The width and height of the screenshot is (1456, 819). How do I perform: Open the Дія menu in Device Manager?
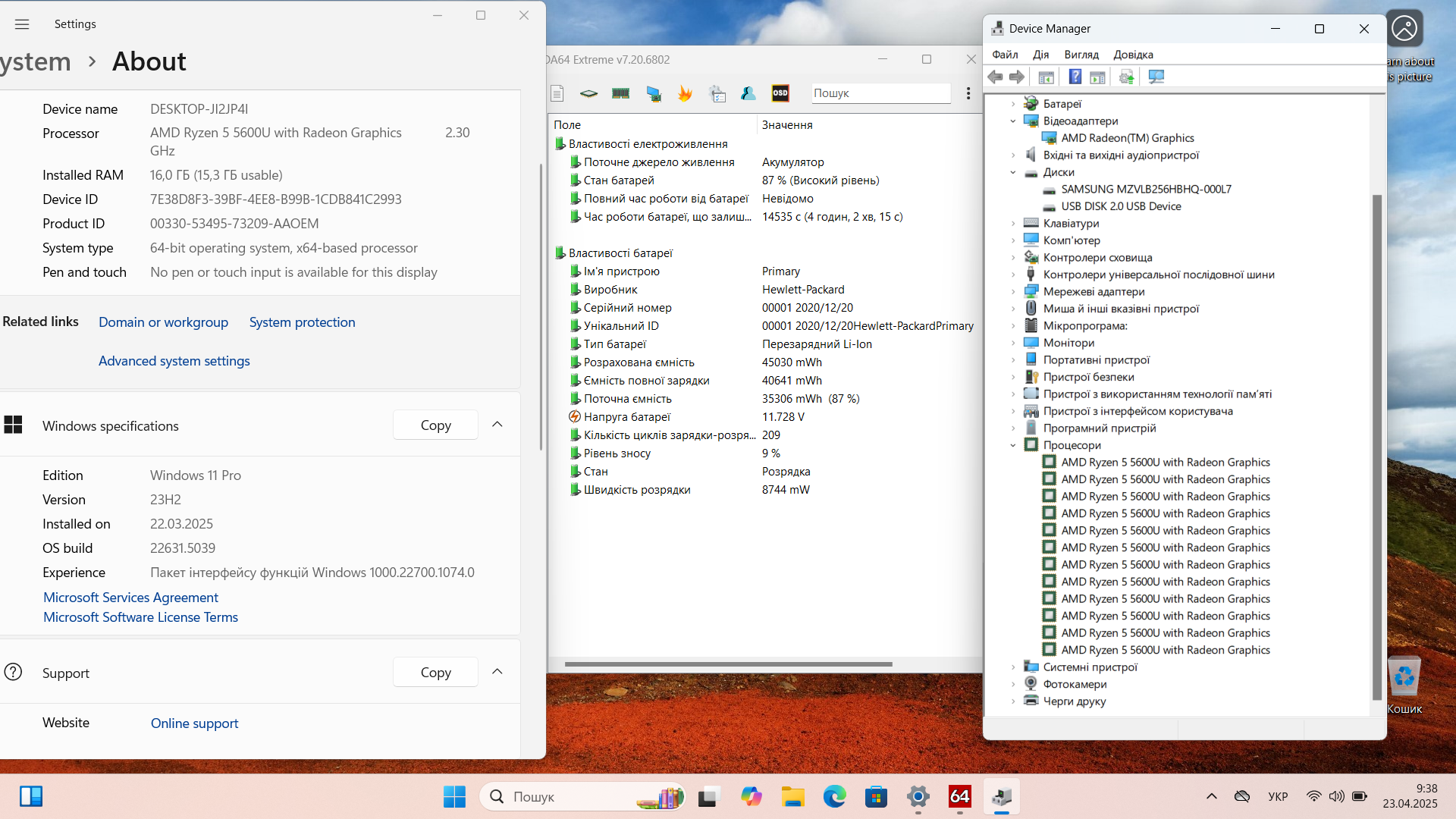click(x=1041, y=55)
